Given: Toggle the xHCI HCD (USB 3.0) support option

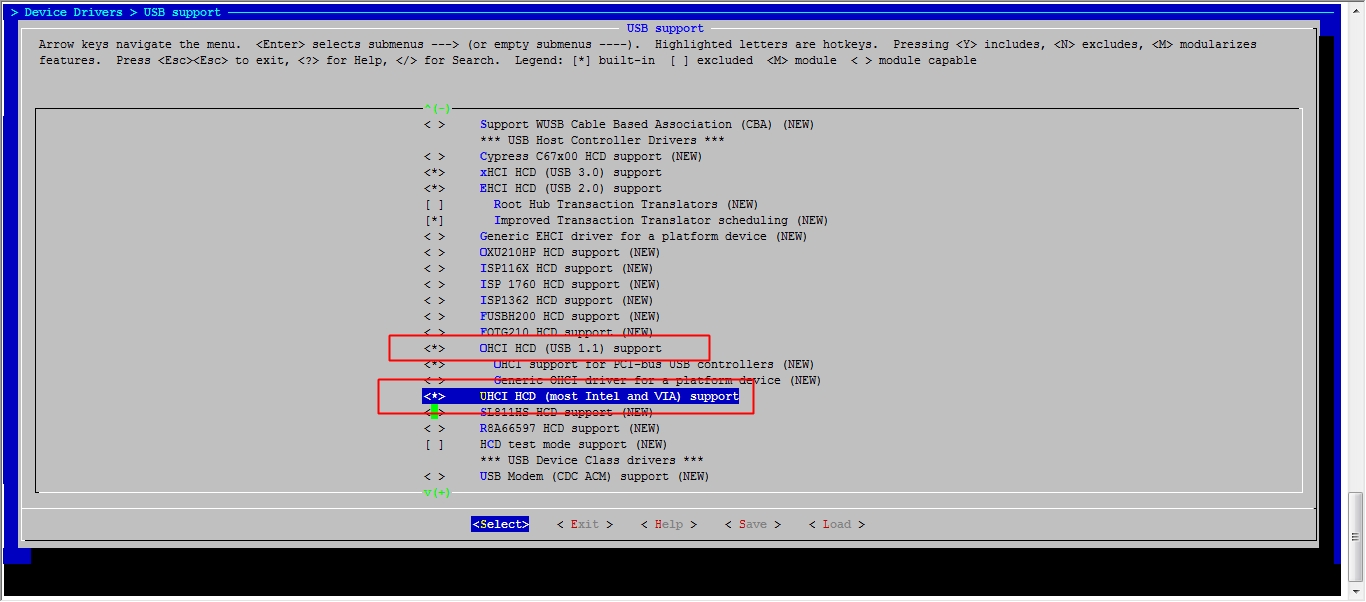Looking at the screenshot, I should pyautogui.click(x=434, y=172).
